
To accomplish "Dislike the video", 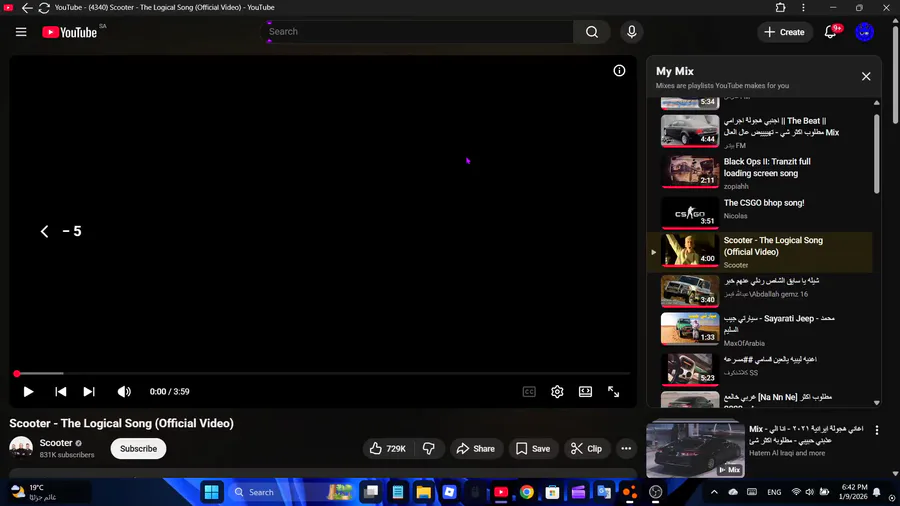I will [429, 449].
